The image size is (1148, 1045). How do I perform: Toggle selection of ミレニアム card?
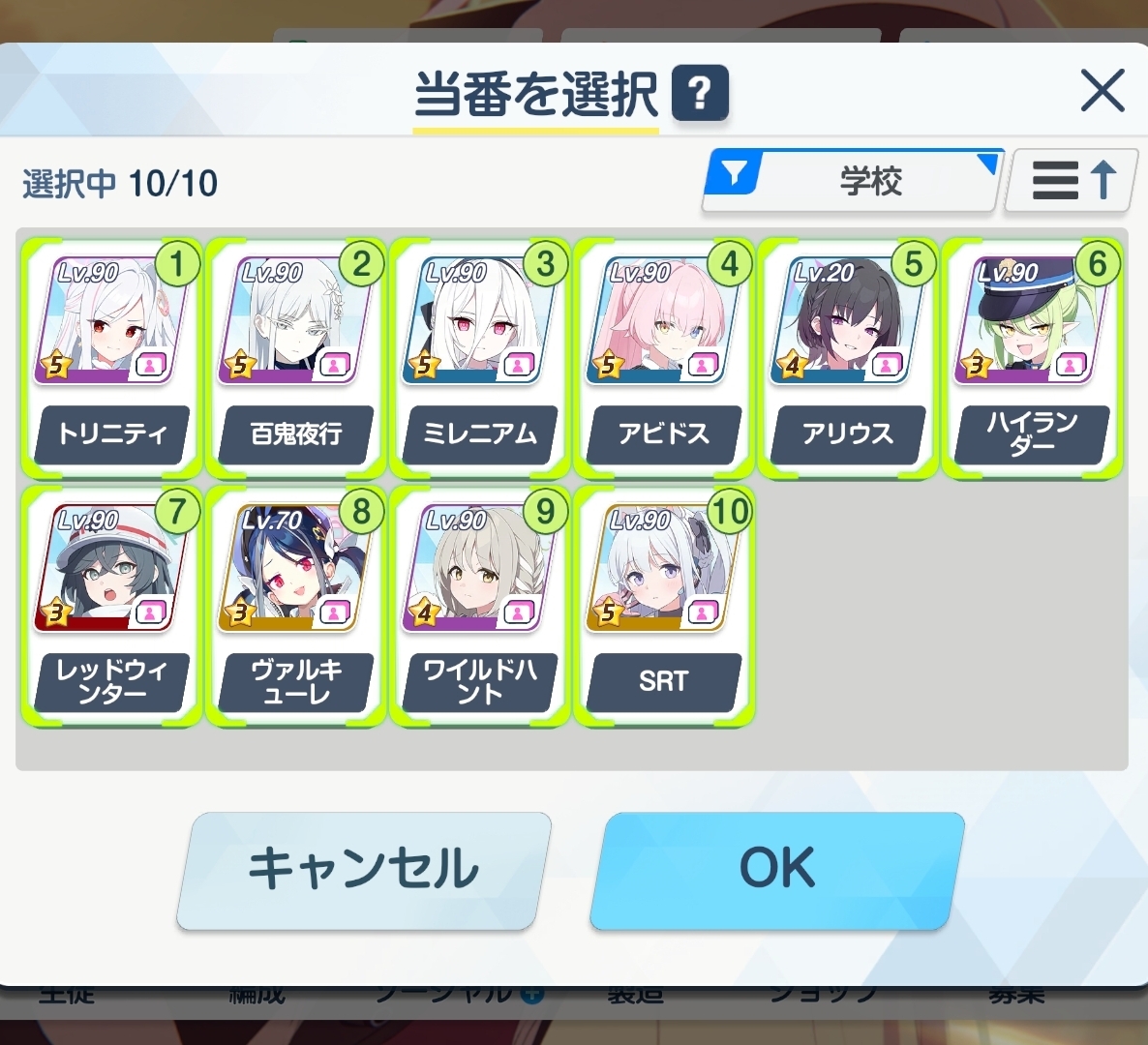pos(480,357)
